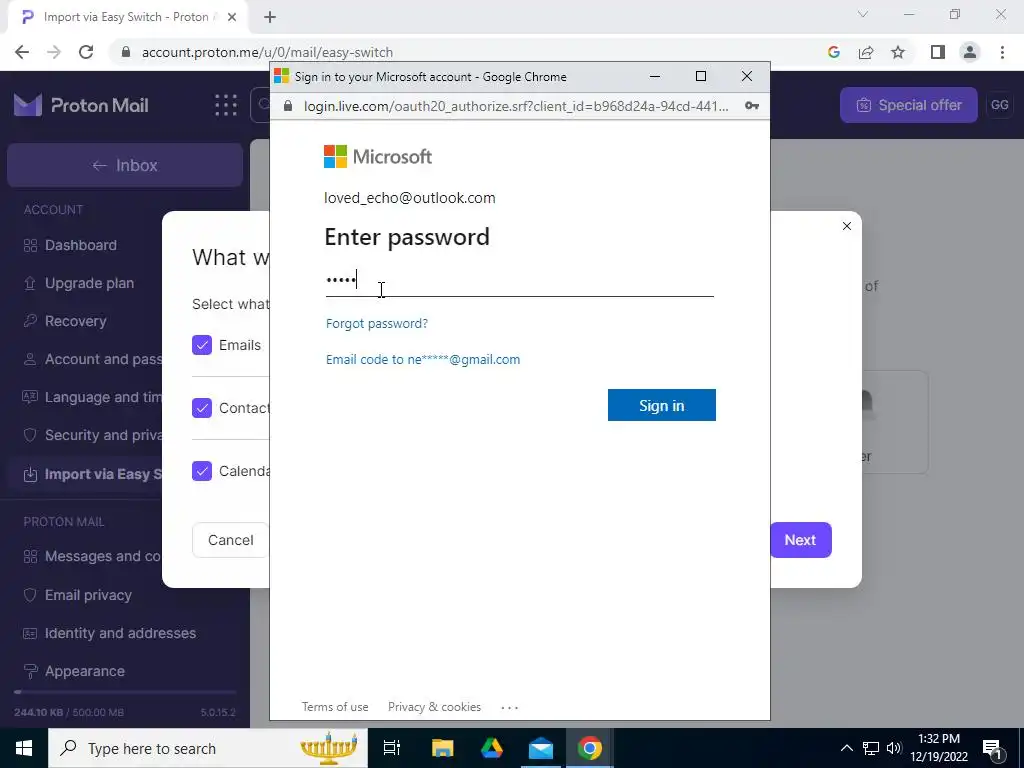Uncheck the Emails checkbox

tap(202, 345)
